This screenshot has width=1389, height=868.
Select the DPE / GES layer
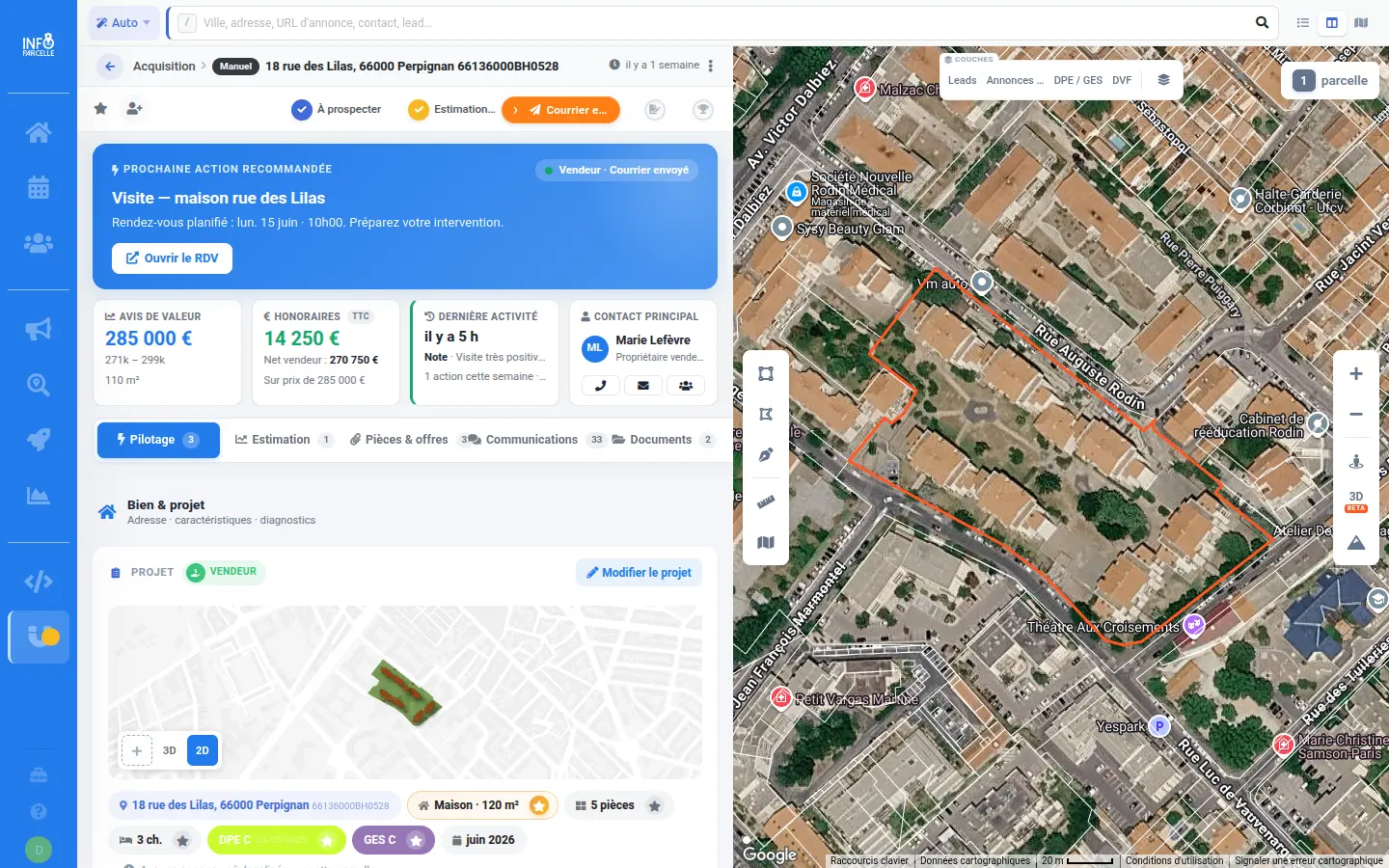[1077, 80]
